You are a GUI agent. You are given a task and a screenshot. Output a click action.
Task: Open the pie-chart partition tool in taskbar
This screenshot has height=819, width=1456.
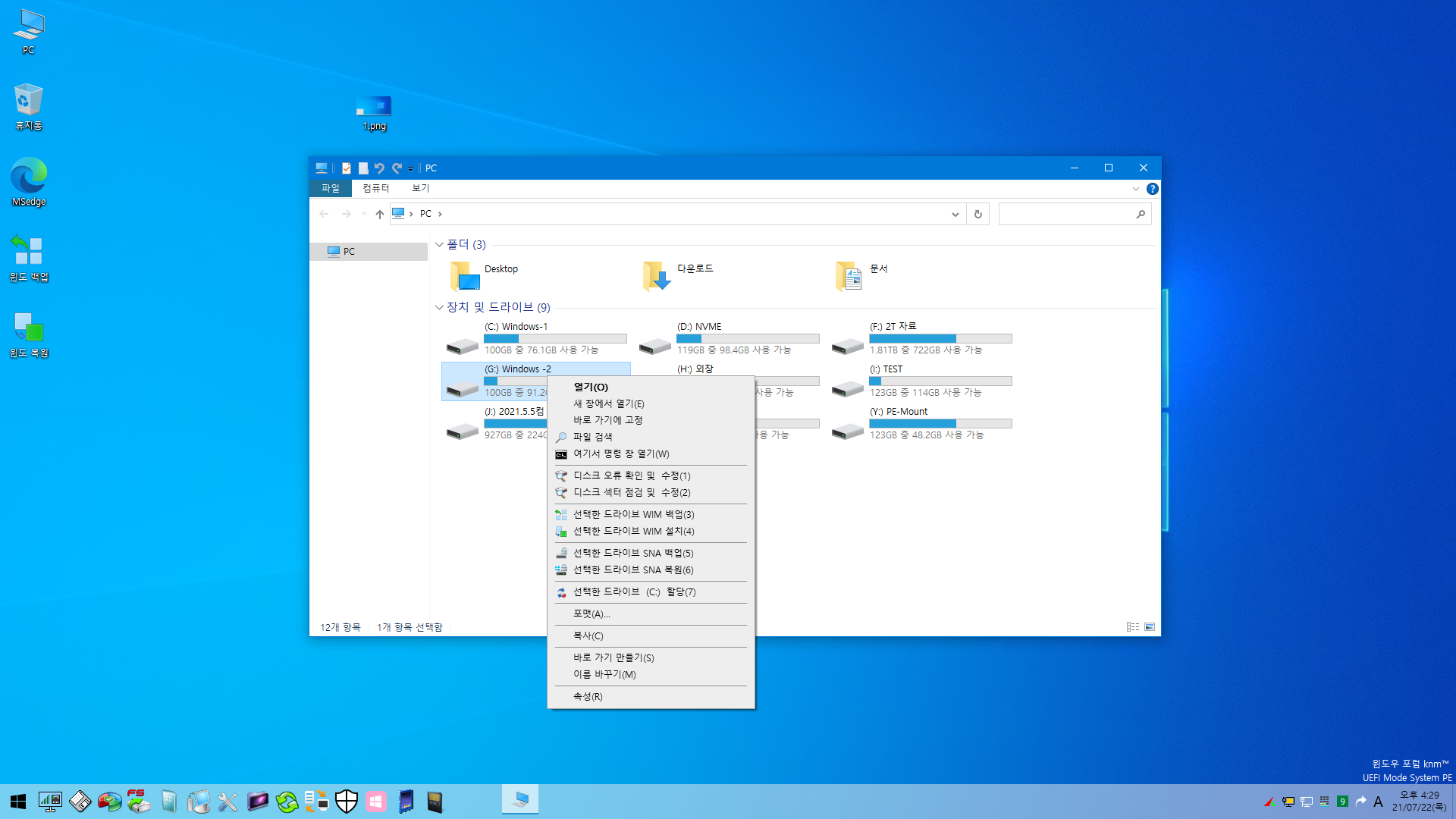(x=109, y=802)
